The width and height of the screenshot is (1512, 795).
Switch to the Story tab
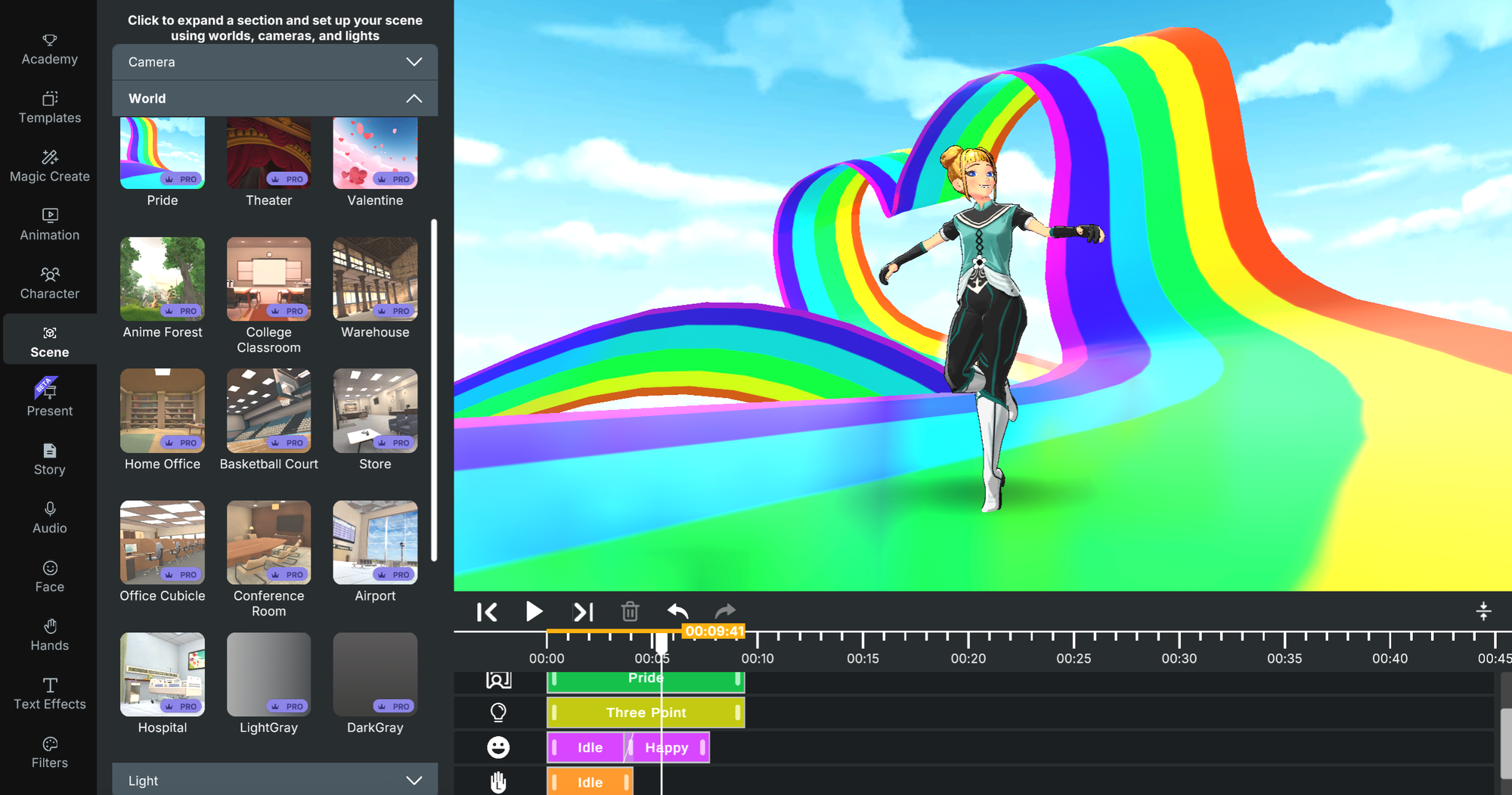[49, 459]
